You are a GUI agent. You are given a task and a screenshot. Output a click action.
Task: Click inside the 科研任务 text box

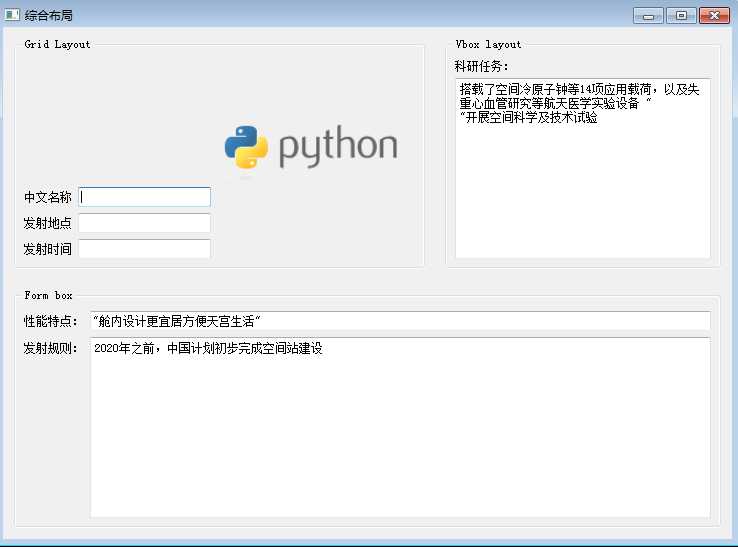583,169
